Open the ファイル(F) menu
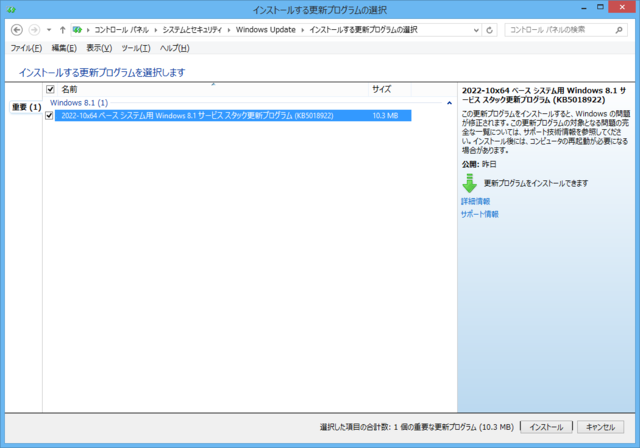640x448 pixels. click(26, 48)
